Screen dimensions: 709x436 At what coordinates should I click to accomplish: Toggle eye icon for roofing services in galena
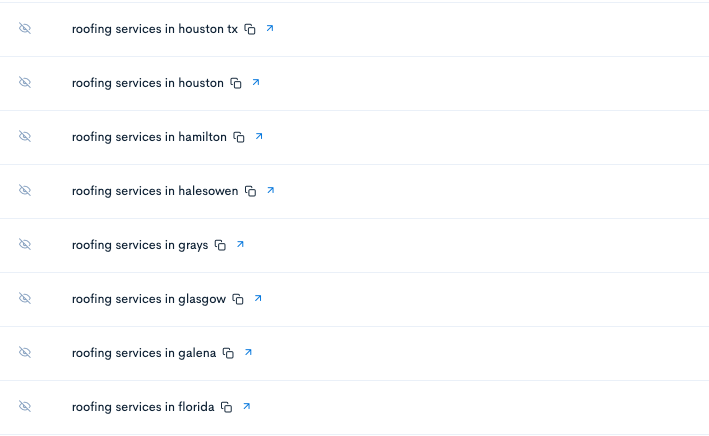tap(25, 352)
